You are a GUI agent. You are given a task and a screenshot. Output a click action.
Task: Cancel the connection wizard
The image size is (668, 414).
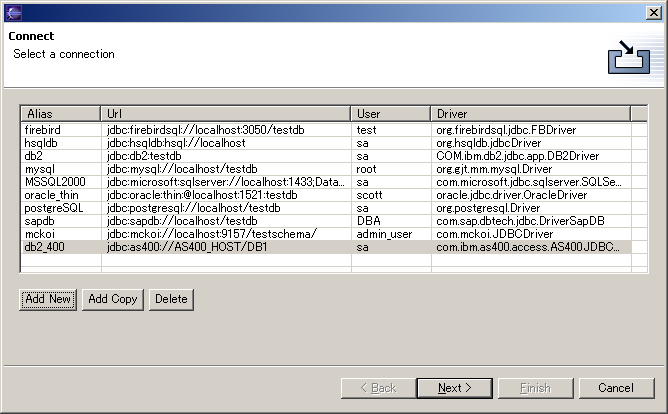point(616,388)
